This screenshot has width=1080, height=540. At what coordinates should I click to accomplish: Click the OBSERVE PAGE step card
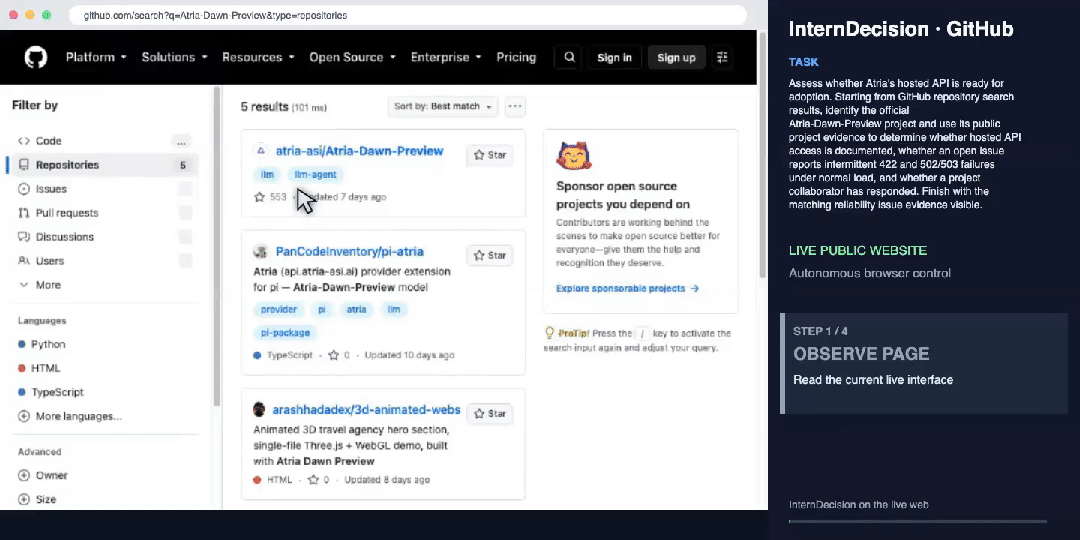click(925, 364)
